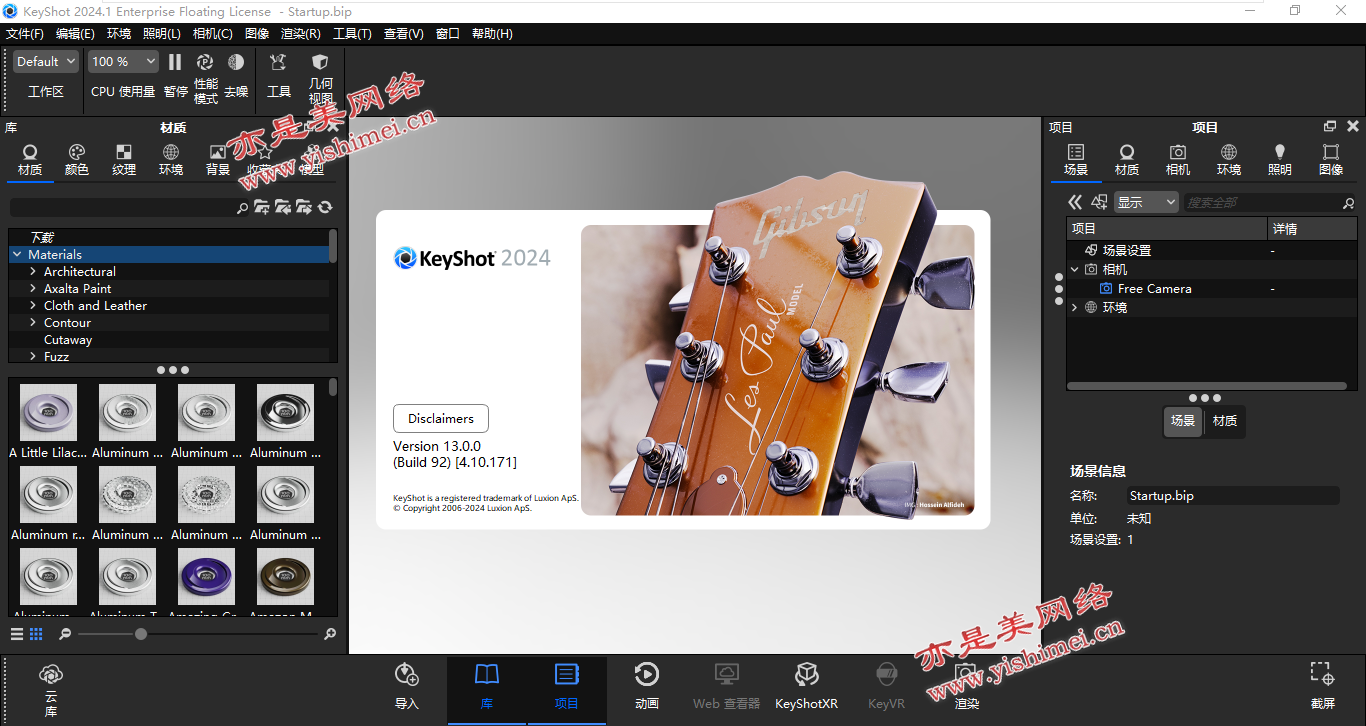
Task: Open the 渲染(R) menu
Action: (301, 34)
